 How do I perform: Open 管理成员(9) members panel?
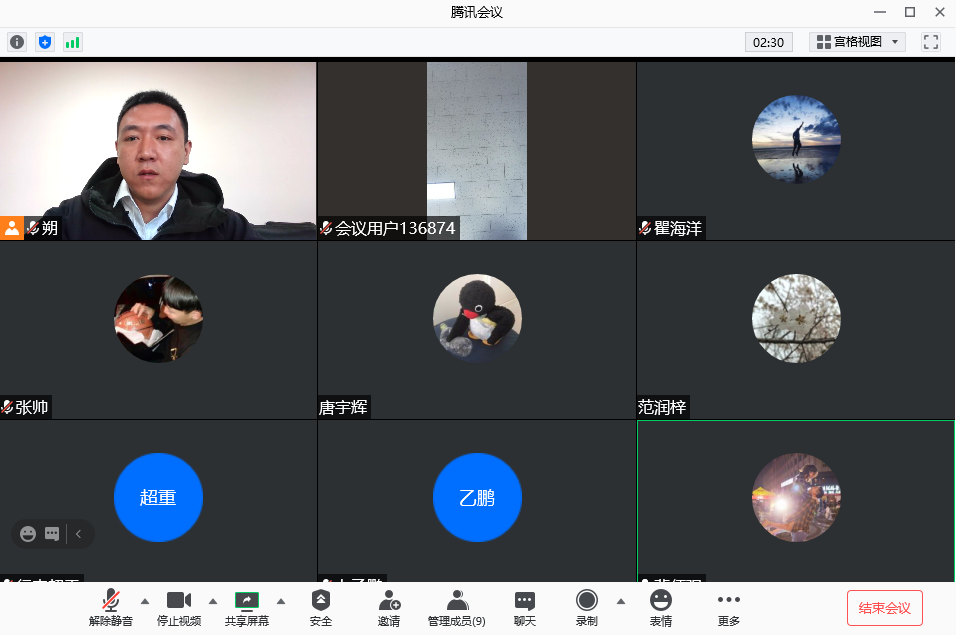tap(457, 608)
